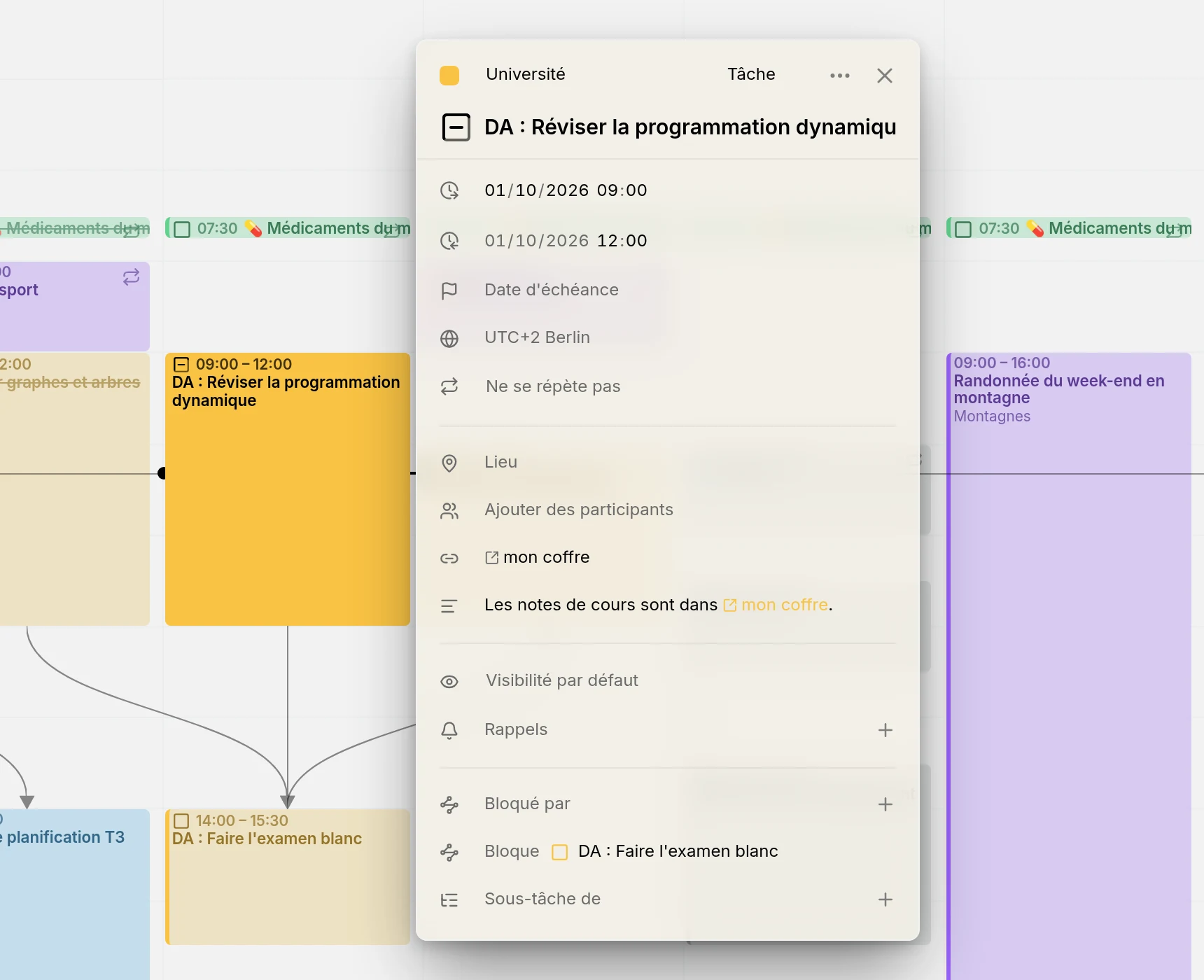Screen dimensions: 1204x980
Task: Set the Date d'échéance field
Action: [x=552, y=290]
